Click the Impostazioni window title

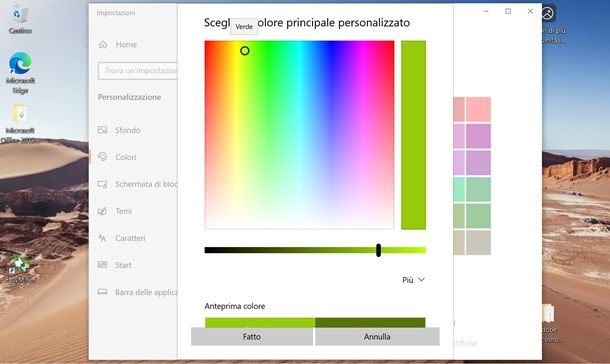click(116, 13)
